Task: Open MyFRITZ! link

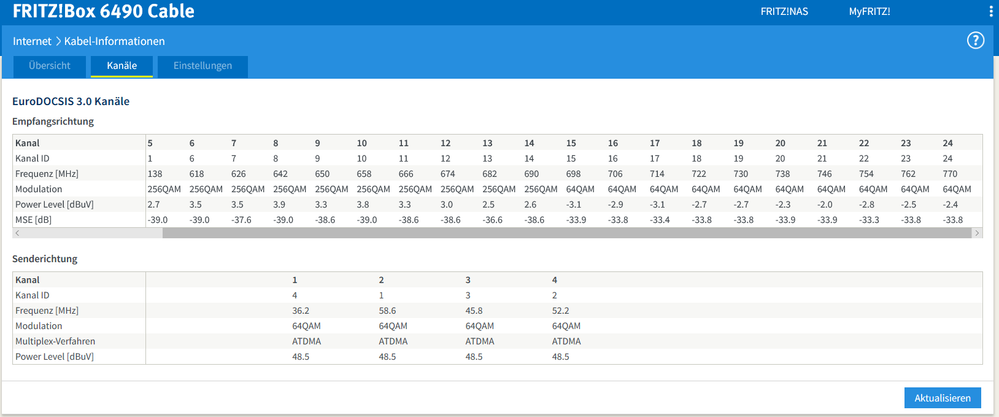Action: [869, 11]
